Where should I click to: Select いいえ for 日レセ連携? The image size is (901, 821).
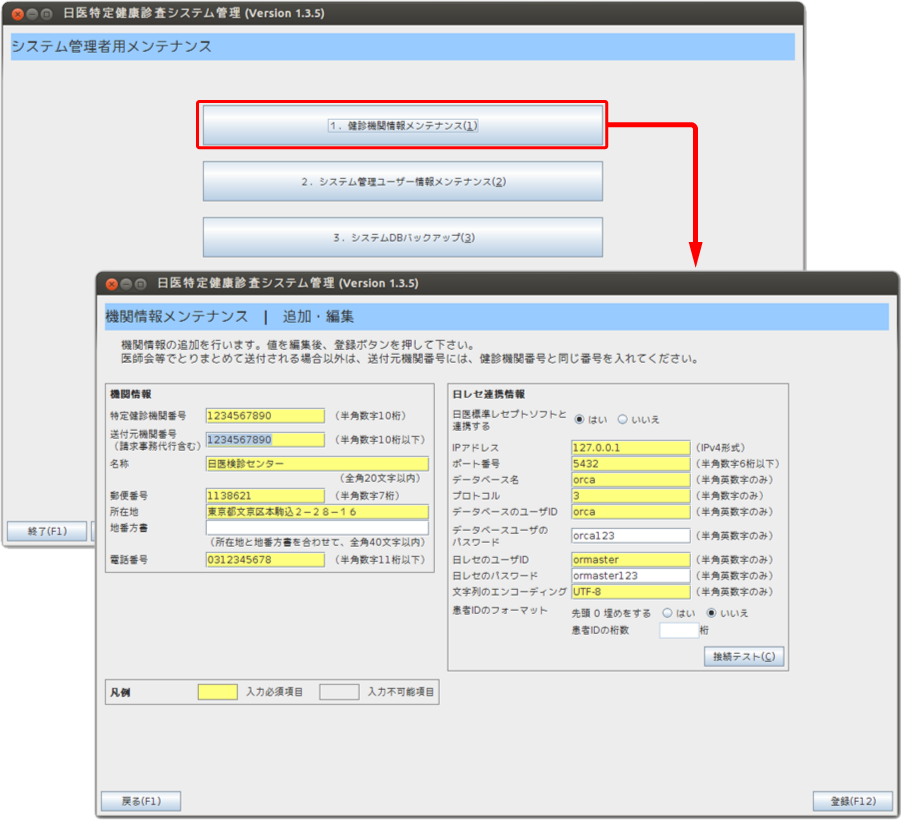[622, 419]
